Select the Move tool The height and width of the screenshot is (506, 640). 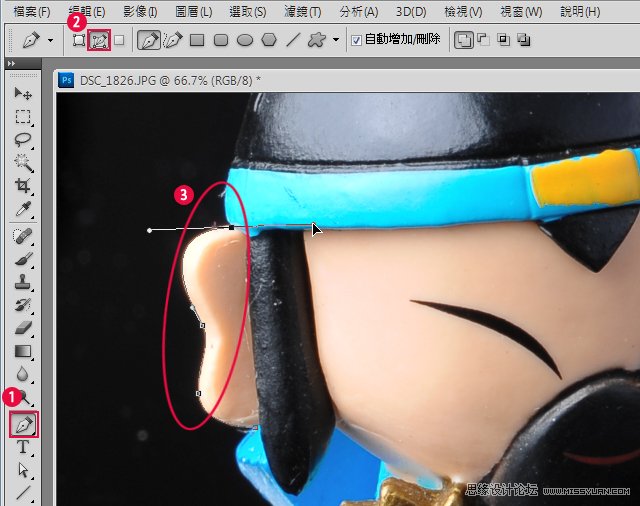tap(23, 93)
